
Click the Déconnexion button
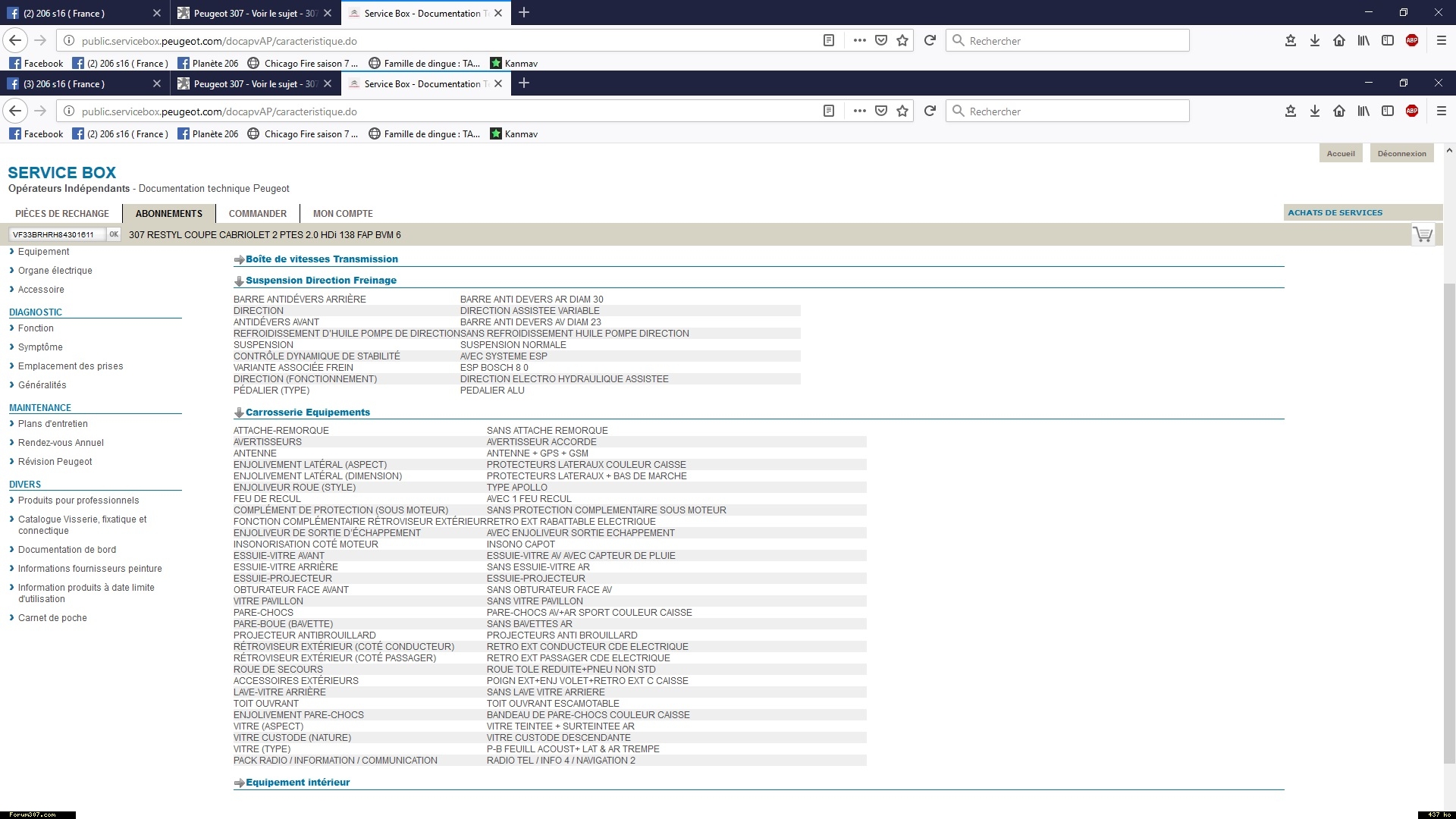tap(1401, 154)
